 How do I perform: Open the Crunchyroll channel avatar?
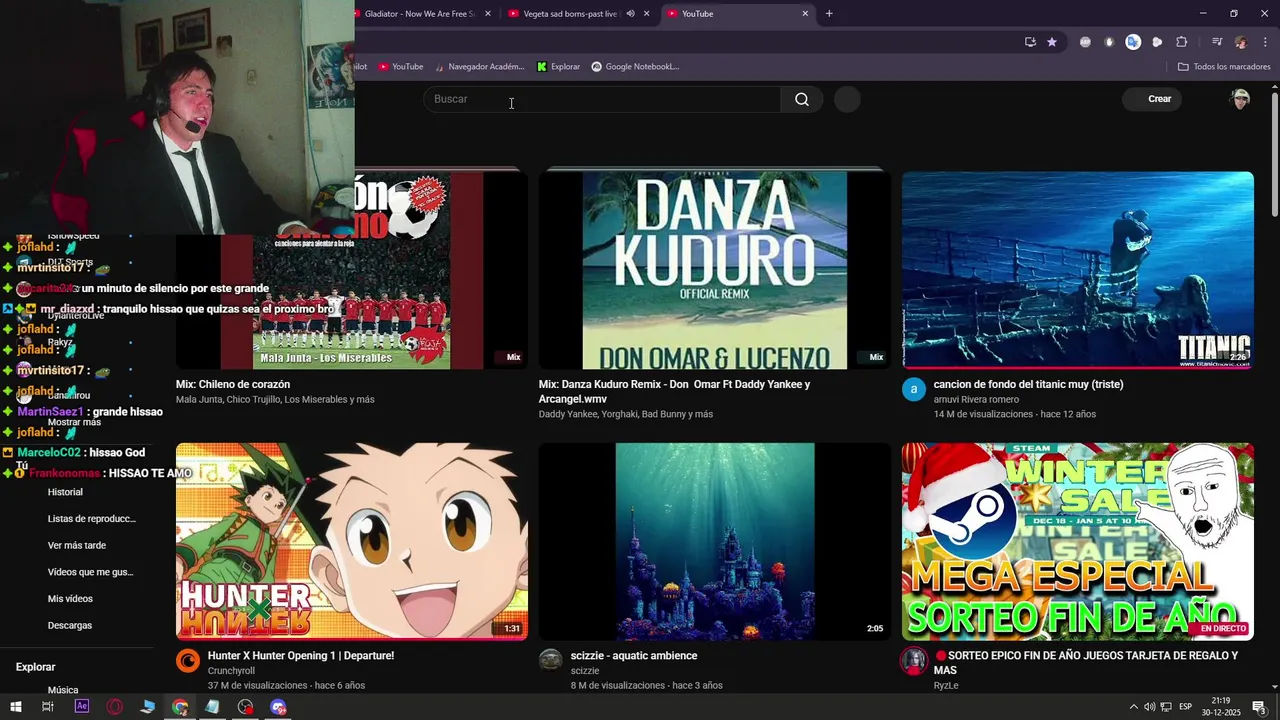click(188, 660)
